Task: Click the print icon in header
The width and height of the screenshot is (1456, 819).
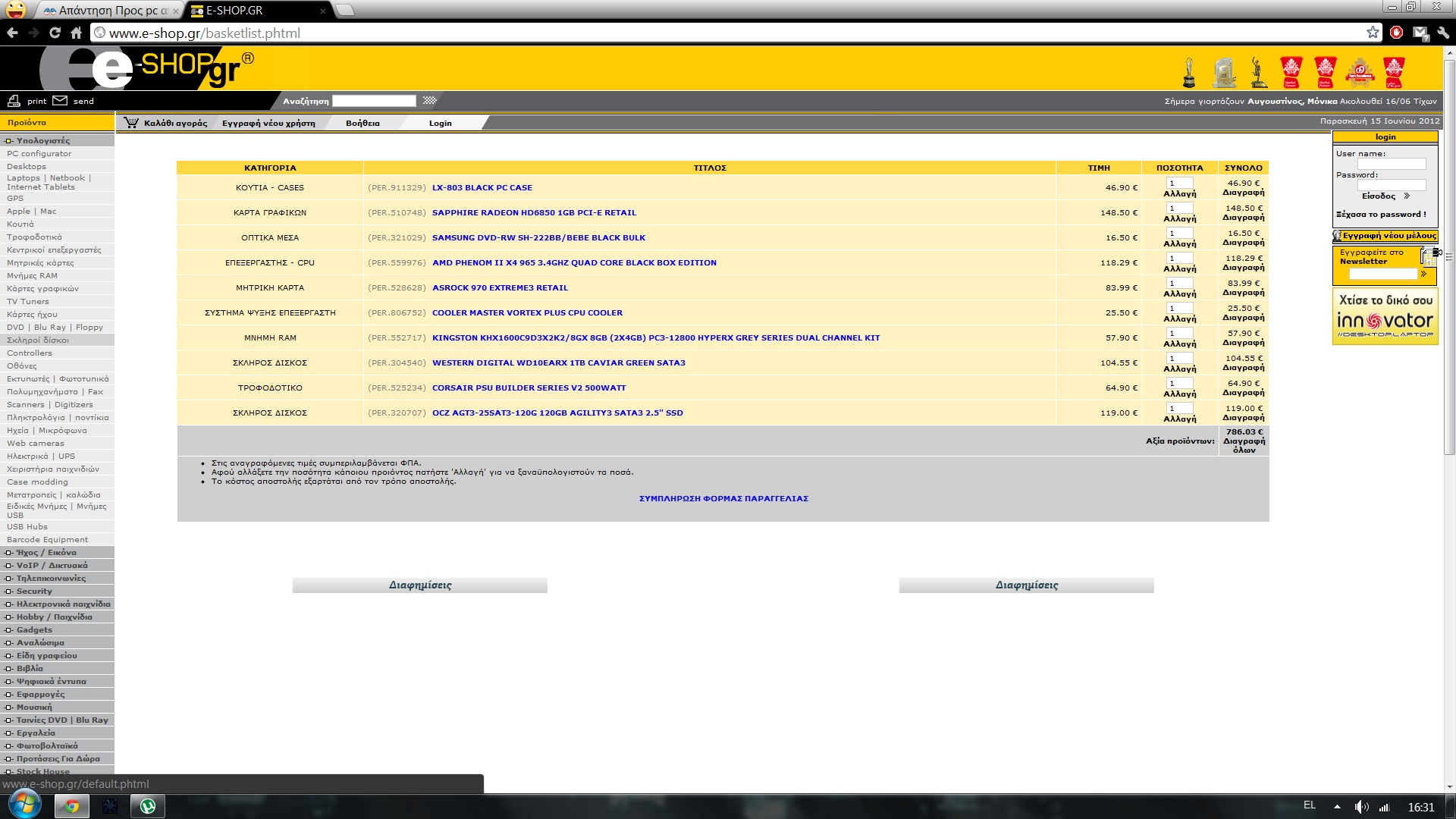Action: pos(14,101)
